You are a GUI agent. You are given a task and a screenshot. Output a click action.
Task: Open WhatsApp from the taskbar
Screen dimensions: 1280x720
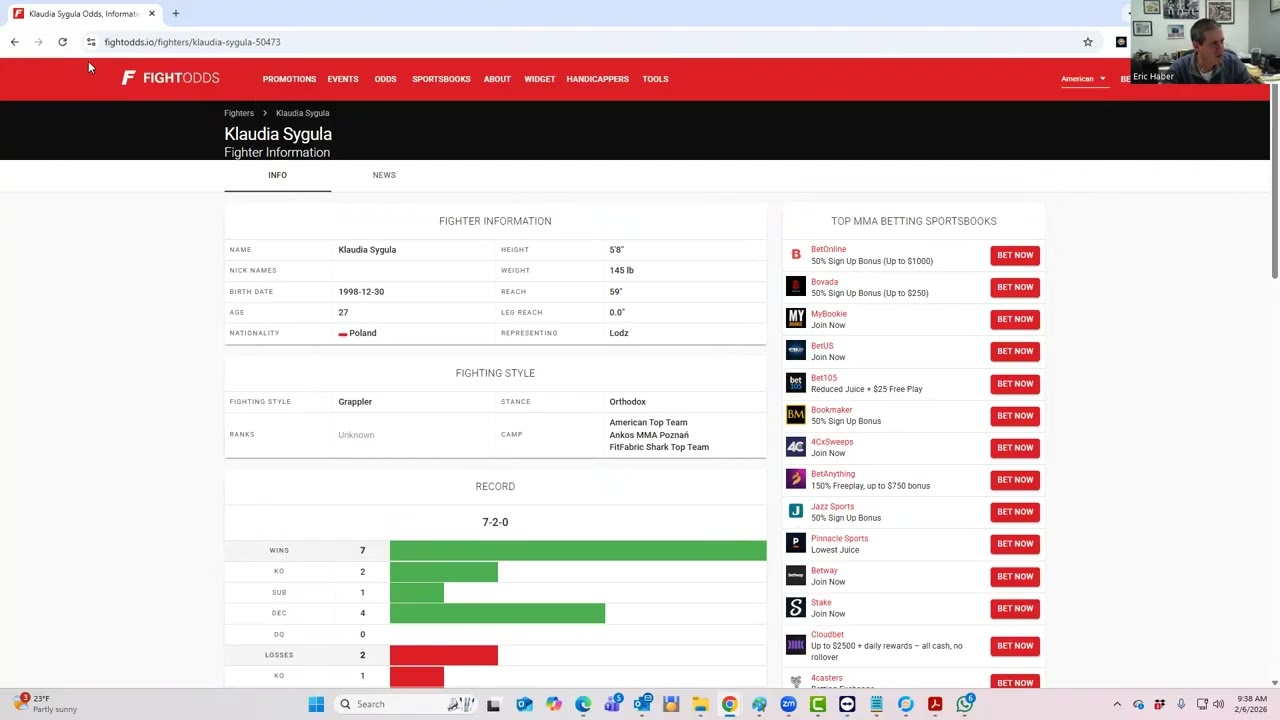pyautogui.click(x=965, y=704)
